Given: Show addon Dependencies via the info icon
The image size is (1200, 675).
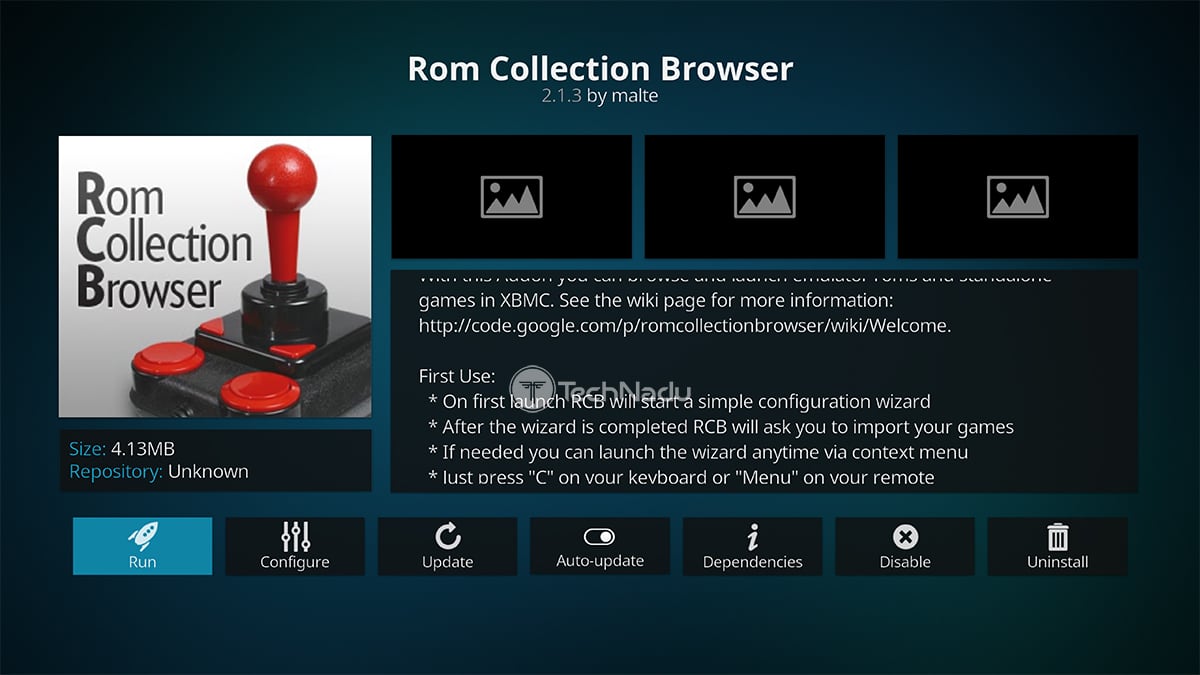Looking at the screenshot, I should tap(752, 546).
